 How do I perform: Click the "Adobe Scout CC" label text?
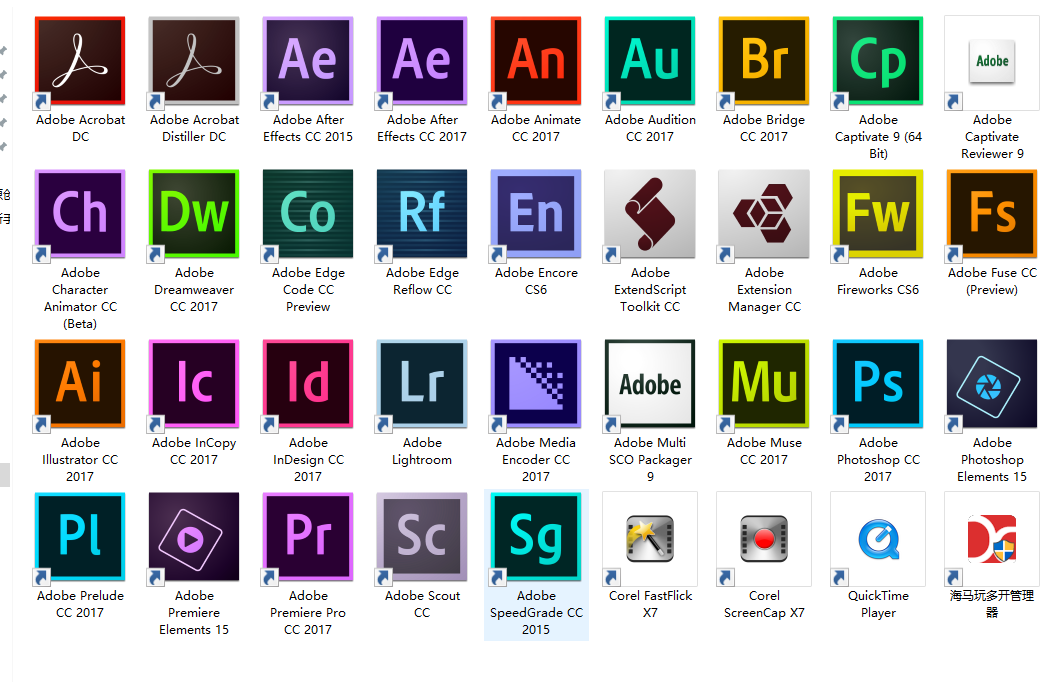coord(422,604)
